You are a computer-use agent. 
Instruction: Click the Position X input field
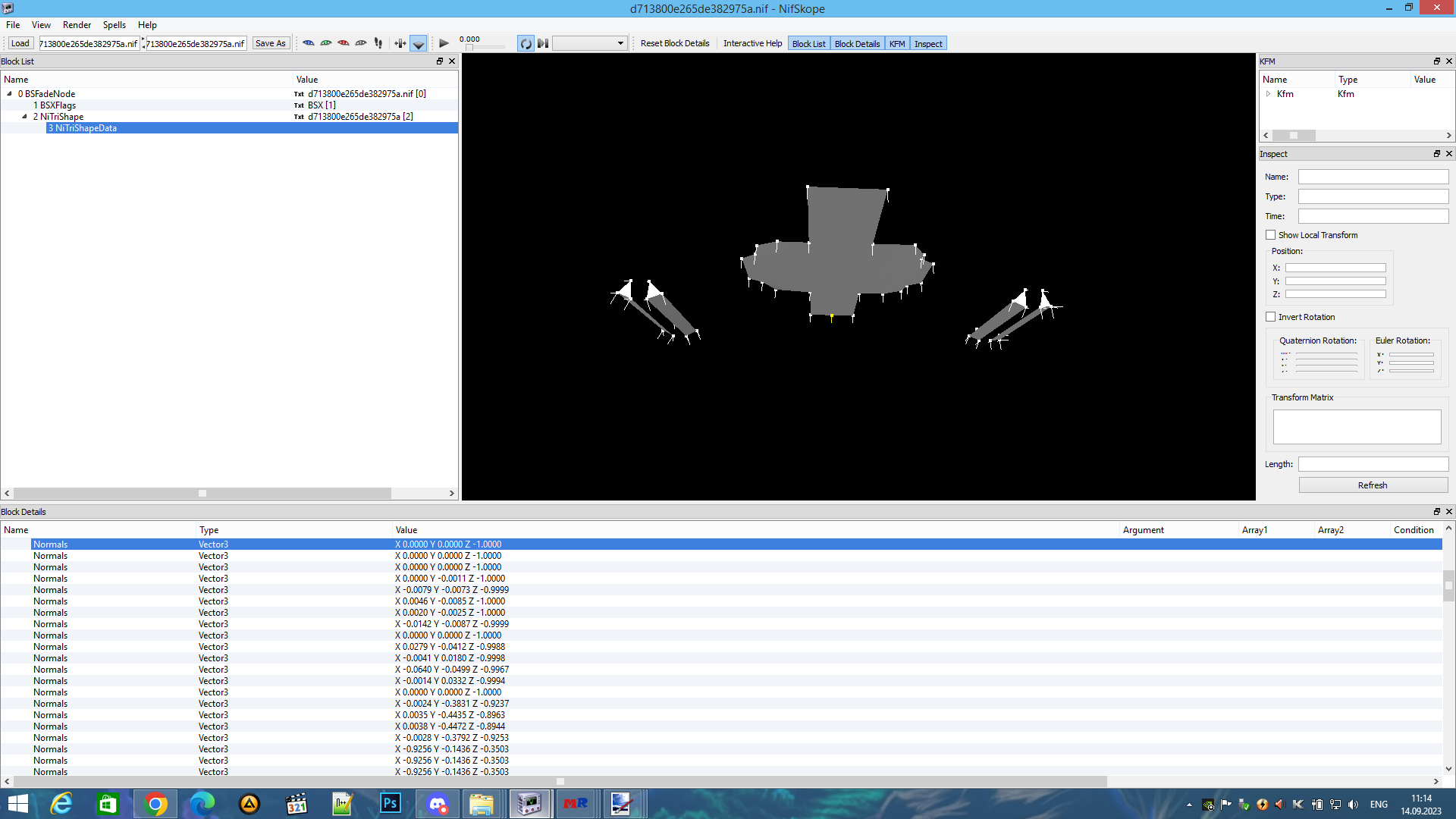click(x=1335, y=267)
